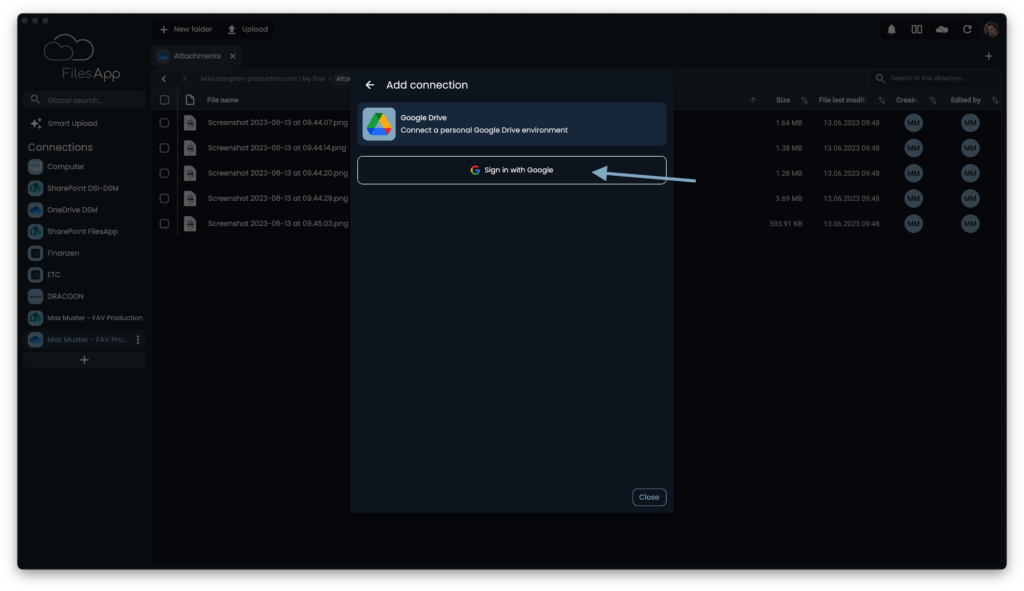The image size is (1024, 591).
Task: Focus the Global search field
Action: [84, 100]
